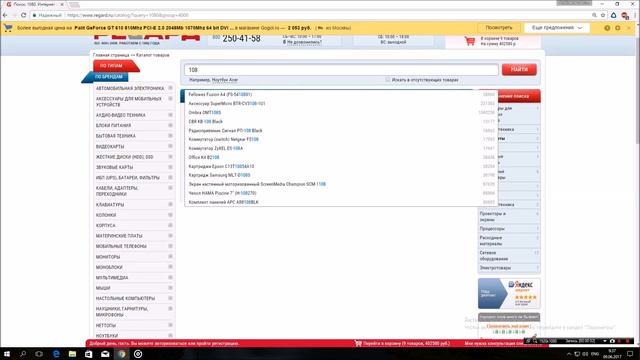The width and height of the screenshot is (640, 360).
Task: Open Еще предложения dropdown
Action: (x=557, y=28)
